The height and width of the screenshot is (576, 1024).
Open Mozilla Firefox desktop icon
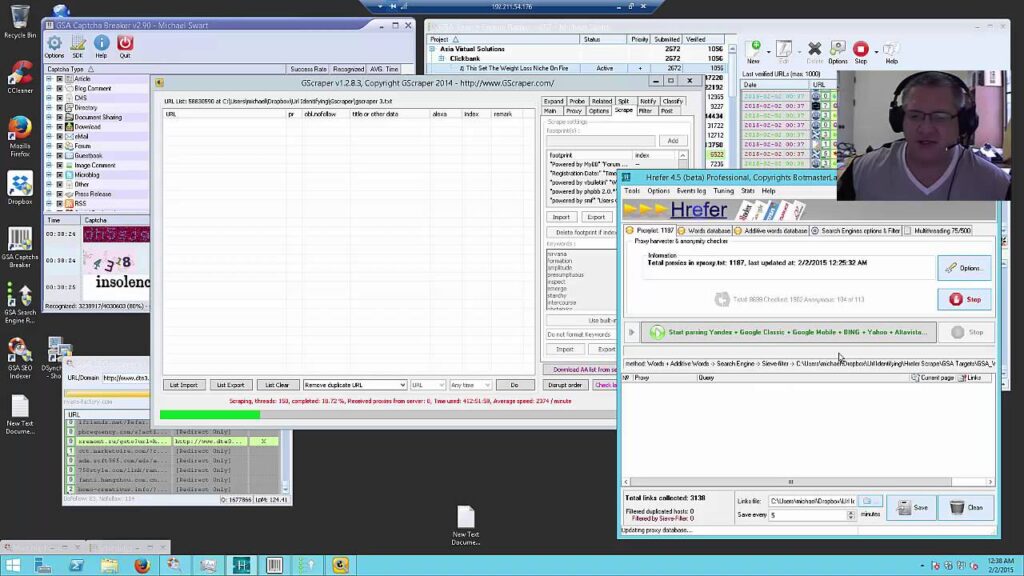[20, 136]
